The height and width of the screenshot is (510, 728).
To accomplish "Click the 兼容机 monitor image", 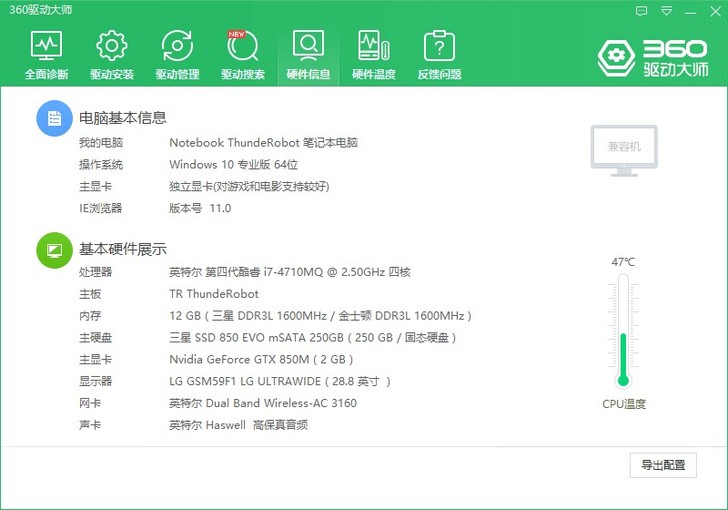I will pos(624,150).
